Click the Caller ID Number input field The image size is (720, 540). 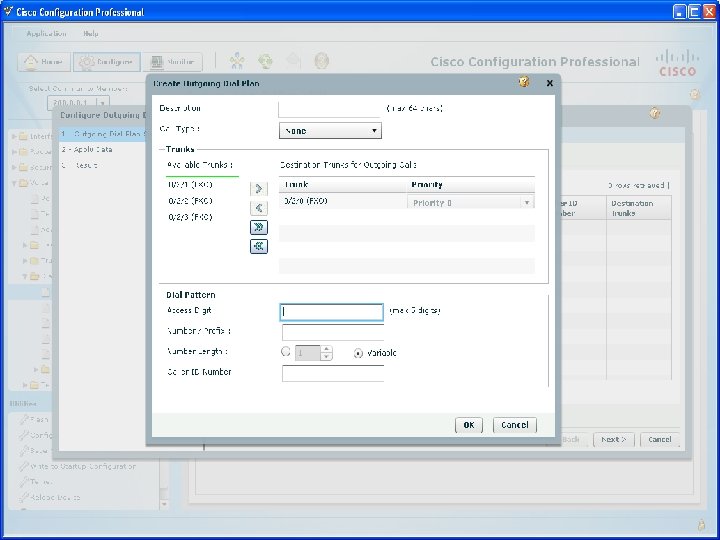pos(333,373)
